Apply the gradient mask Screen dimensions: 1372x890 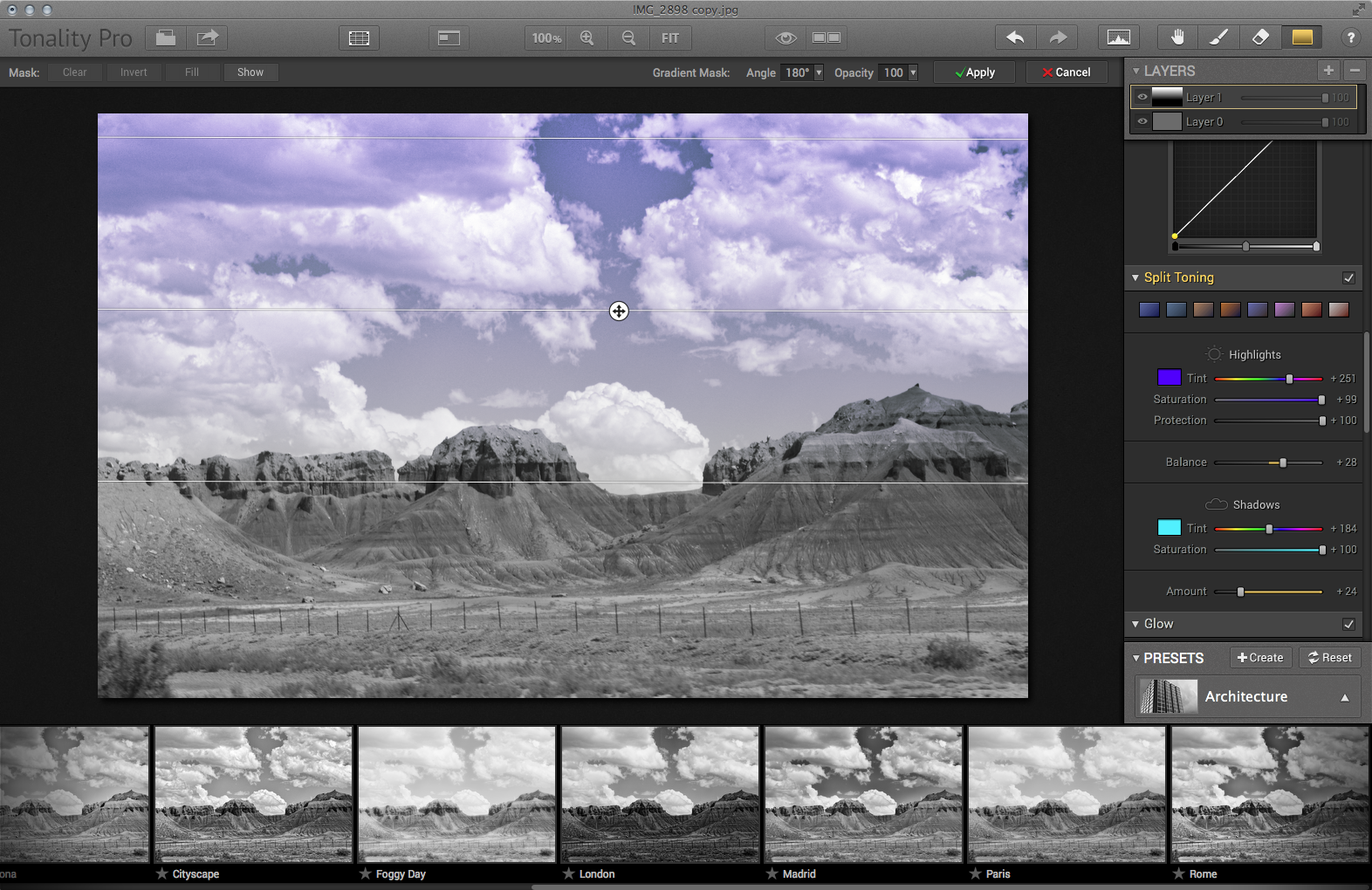click(x=974, y=72)
